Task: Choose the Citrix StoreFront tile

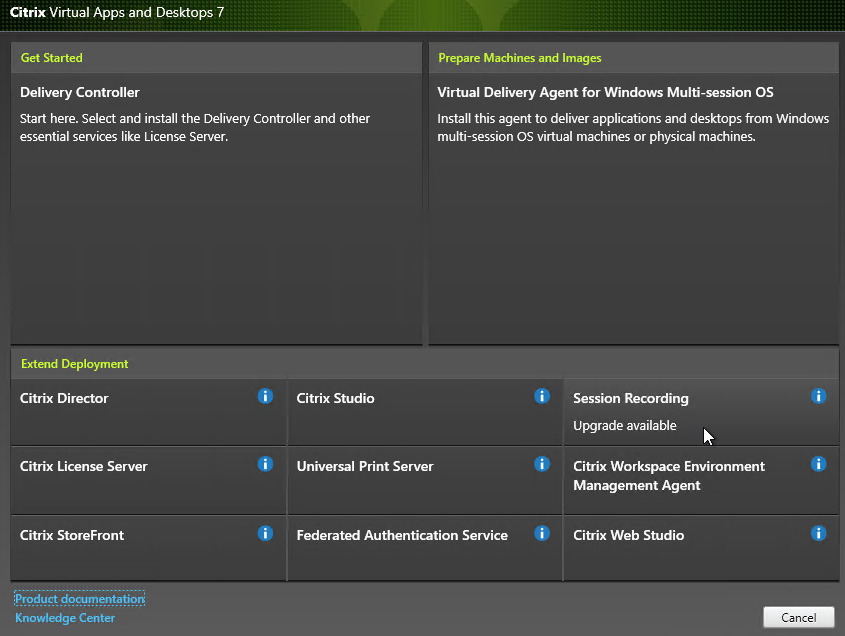Action: tap(148, 549)
